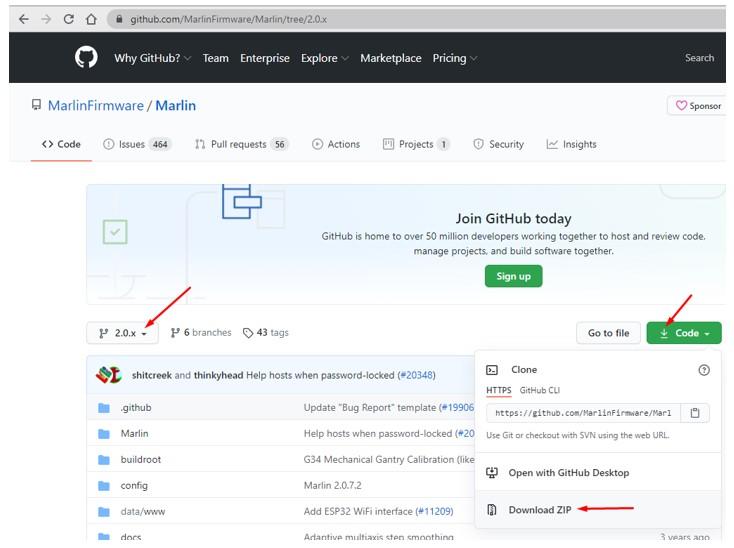
Task: Click the Go to file button
Action: pyautogui.click(x=608, y=333)
